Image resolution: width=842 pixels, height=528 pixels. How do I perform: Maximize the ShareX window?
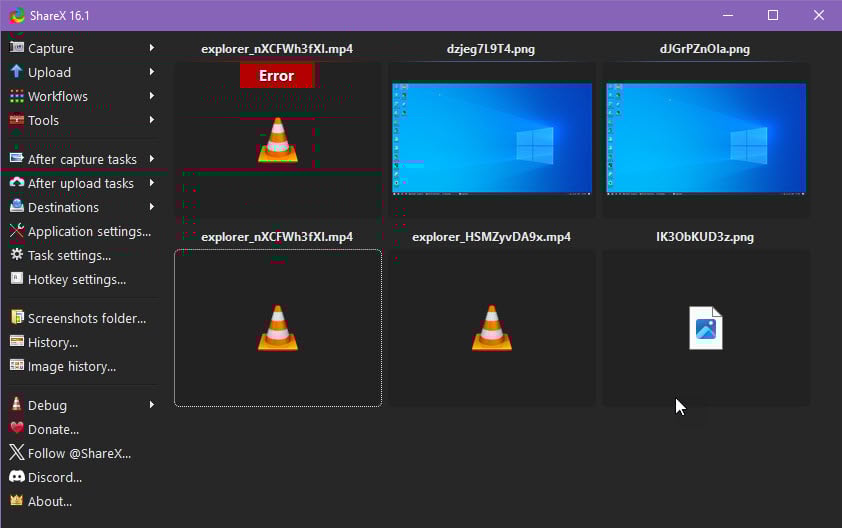tap(773, 15)
